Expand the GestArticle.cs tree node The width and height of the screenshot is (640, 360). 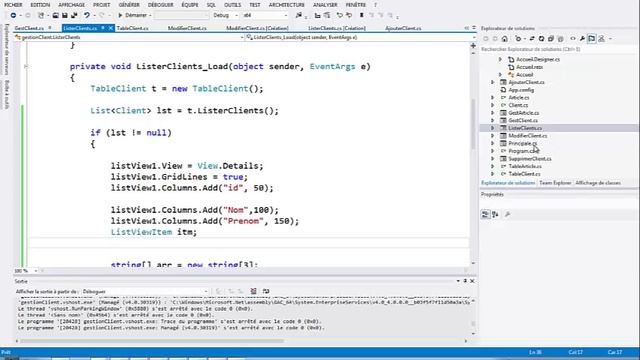click(x=493, y=113)
